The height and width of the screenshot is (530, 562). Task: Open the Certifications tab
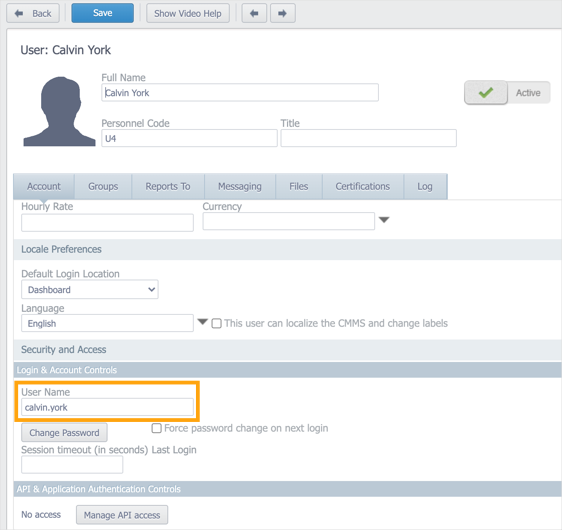coord(363,186)
